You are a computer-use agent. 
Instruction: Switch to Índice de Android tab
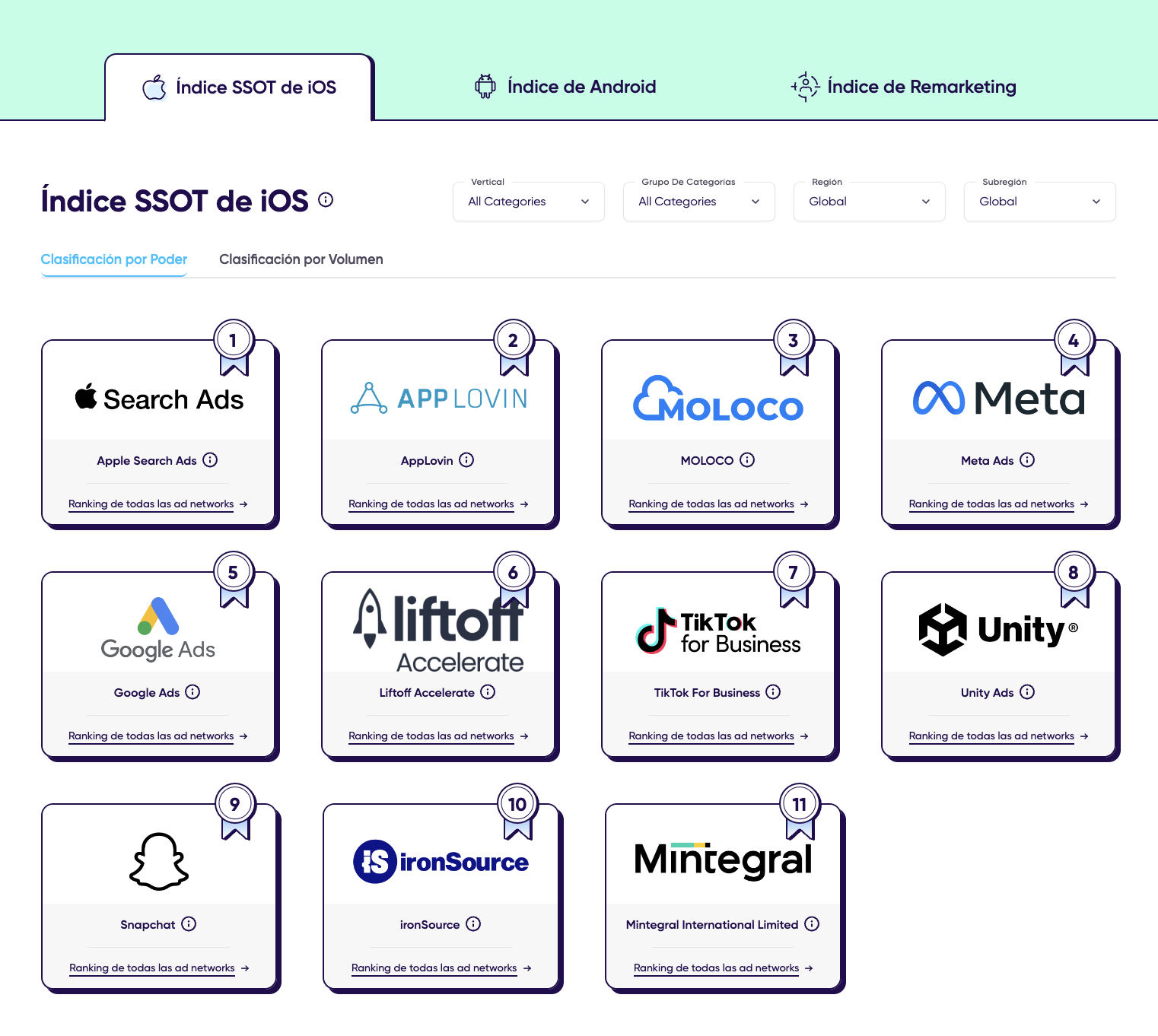pos(565,87)
